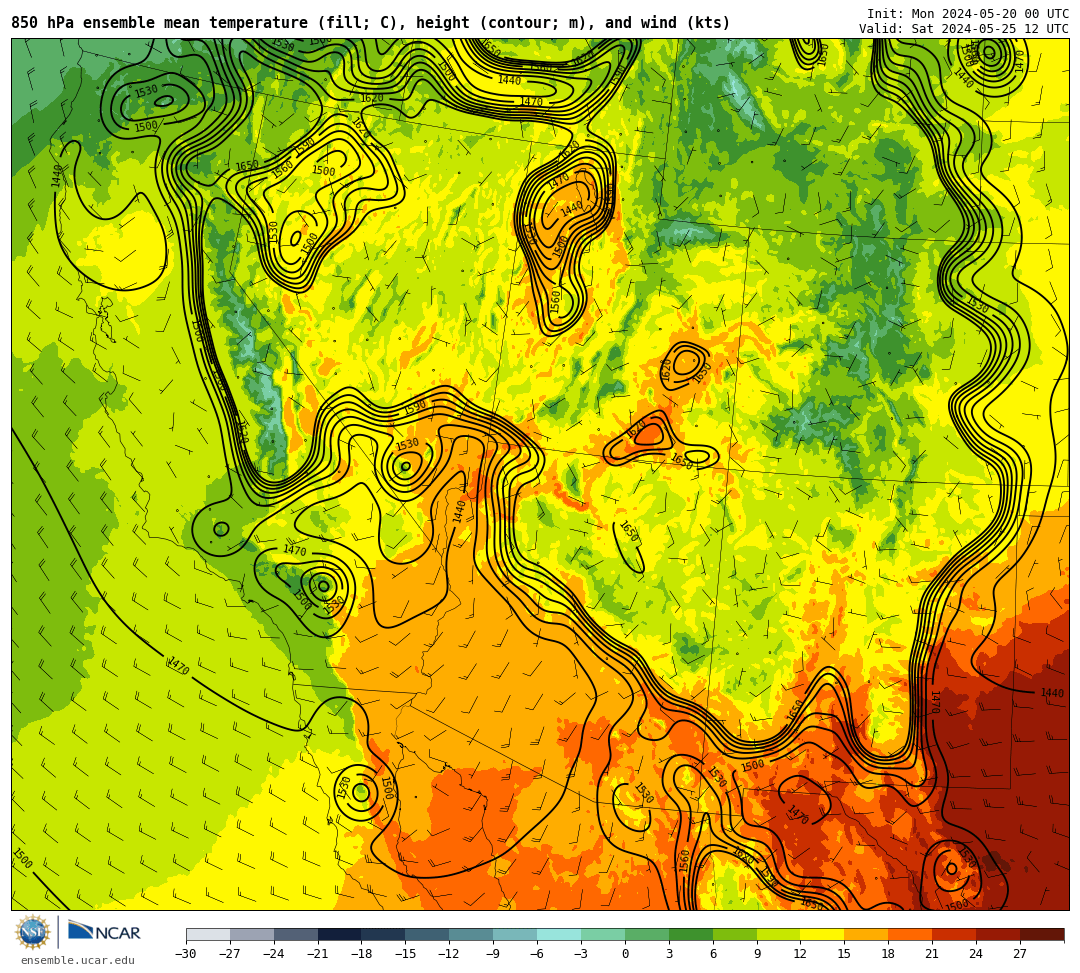Pick the orange colorbar swatch between 18 and 21
Screen dimensions: 1080x973
911,934
